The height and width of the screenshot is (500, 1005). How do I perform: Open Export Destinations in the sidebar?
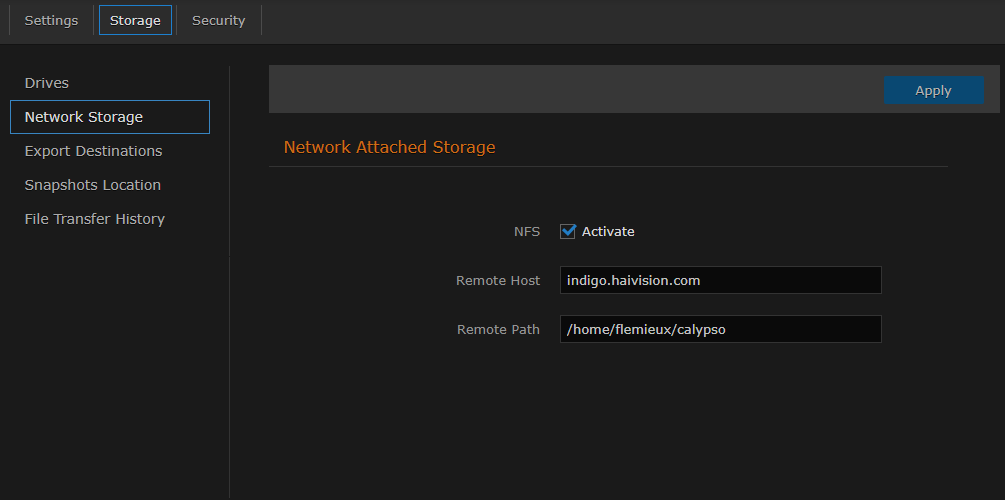(93, 151)
